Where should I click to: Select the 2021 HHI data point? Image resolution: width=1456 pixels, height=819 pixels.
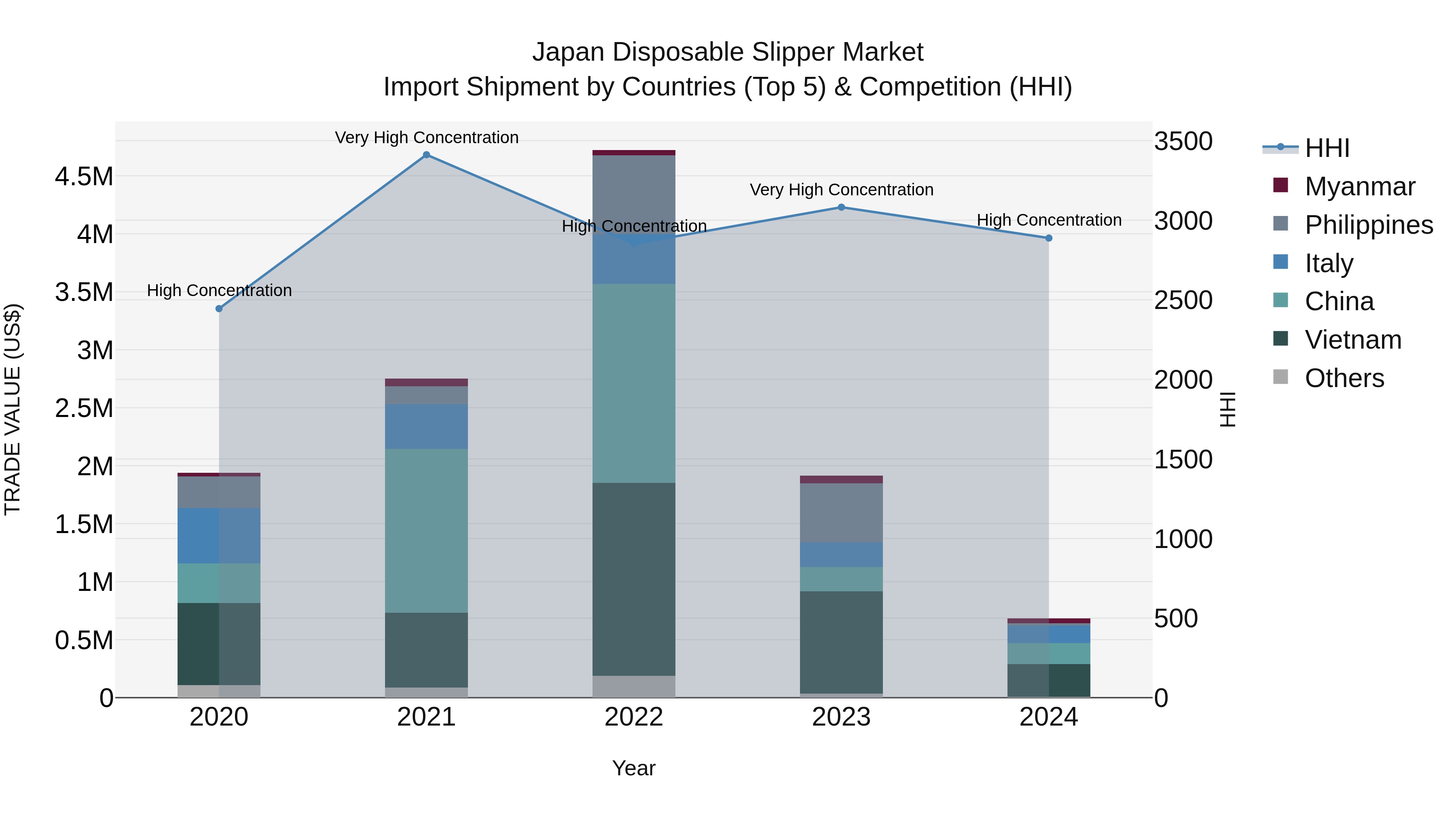pyautogui.click(x=427, y=155)
